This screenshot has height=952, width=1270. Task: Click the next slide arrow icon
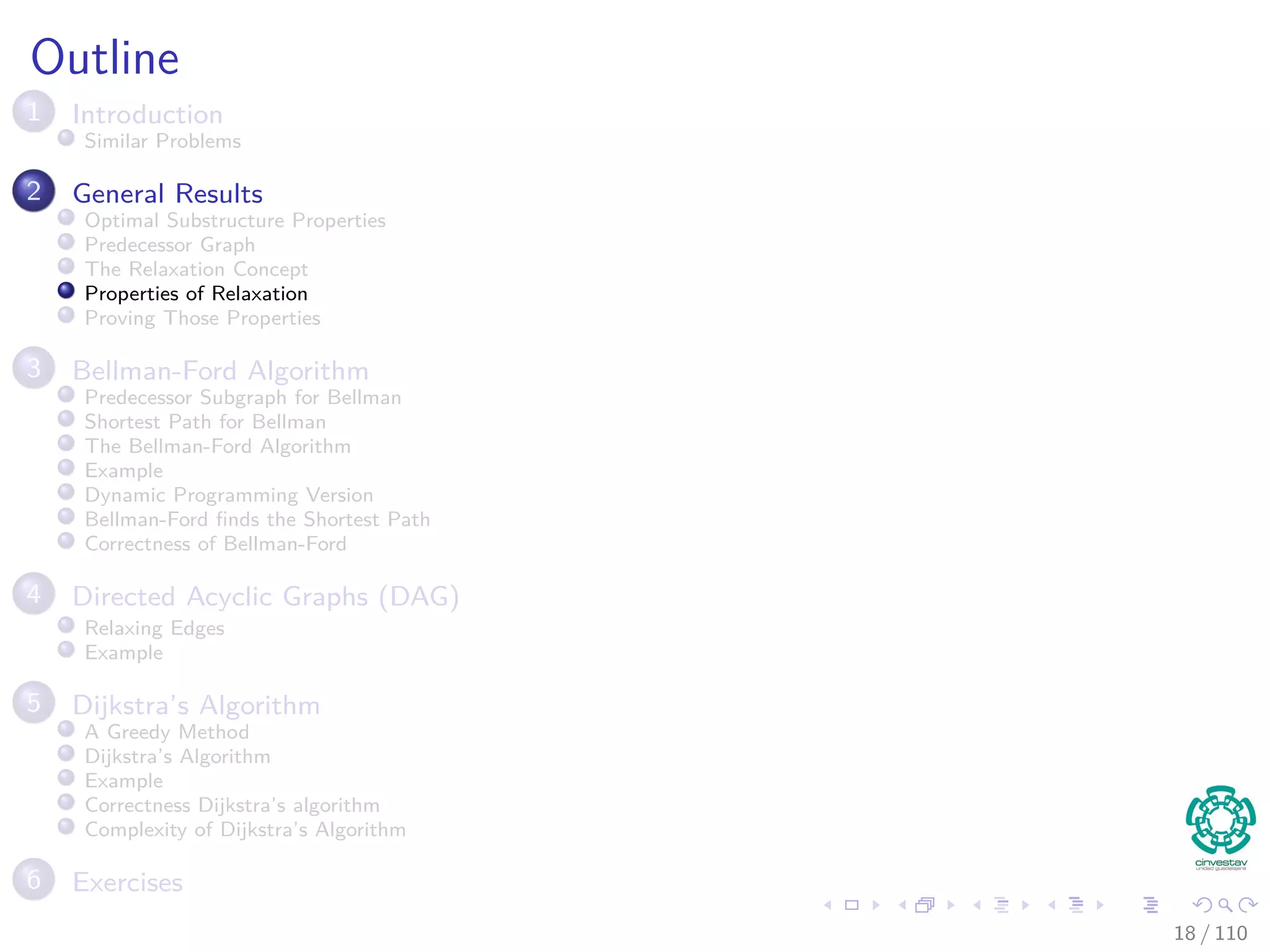(x=876, y=905)
